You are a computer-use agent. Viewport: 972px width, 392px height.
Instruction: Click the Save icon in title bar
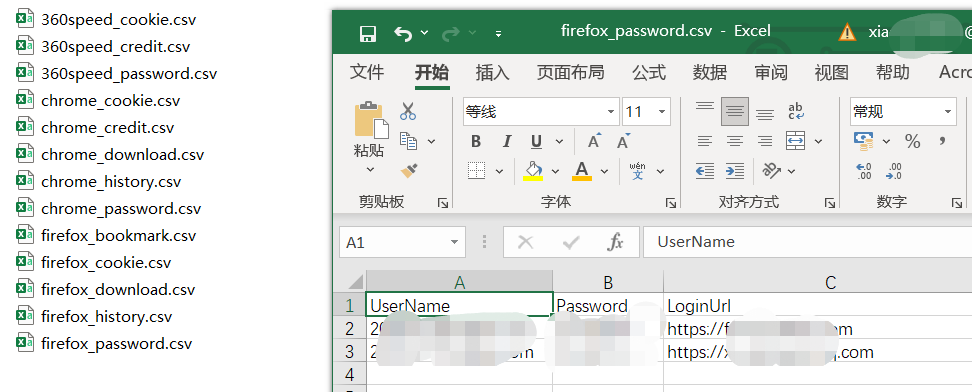coord(368,34)
